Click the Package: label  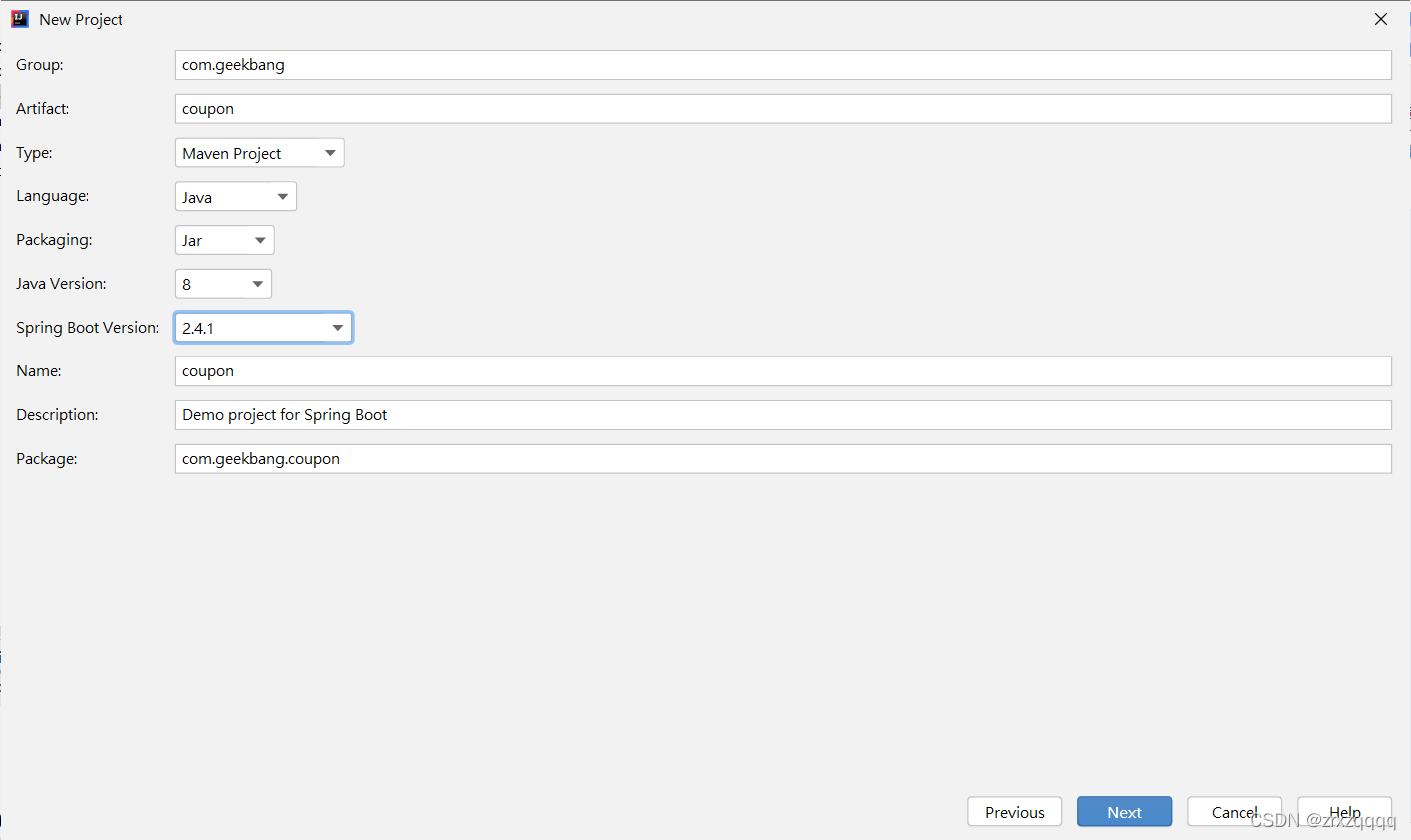click(x=47, y=459)
